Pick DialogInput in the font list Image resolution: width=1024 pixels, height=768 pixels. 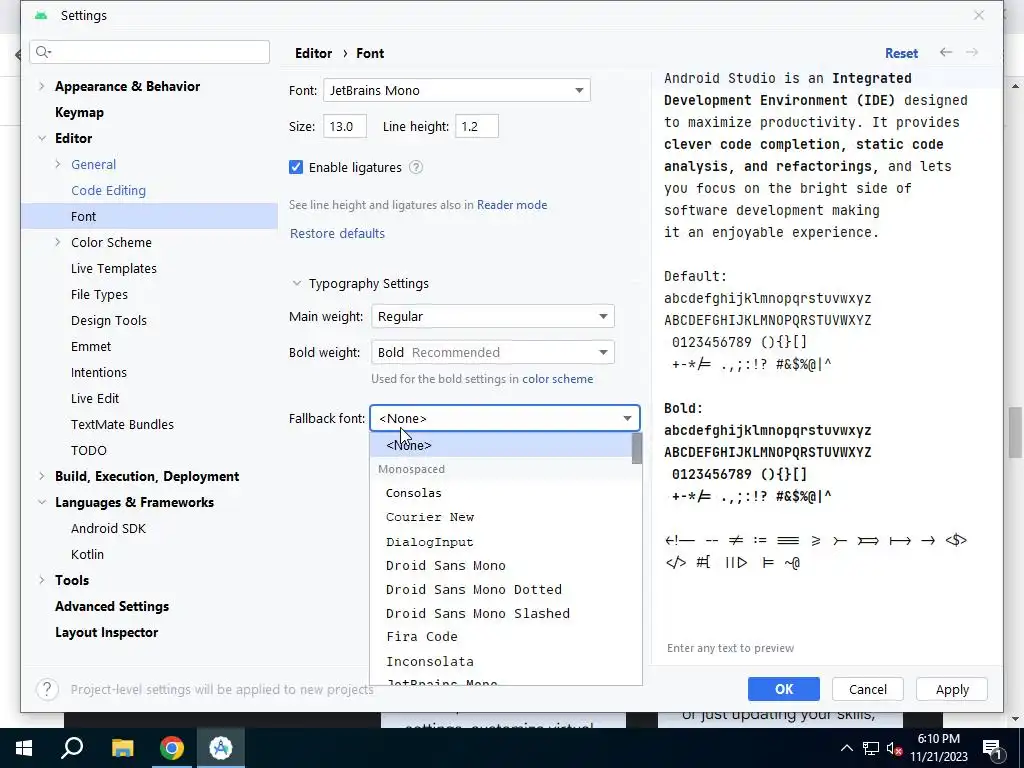tap(501, 541)
